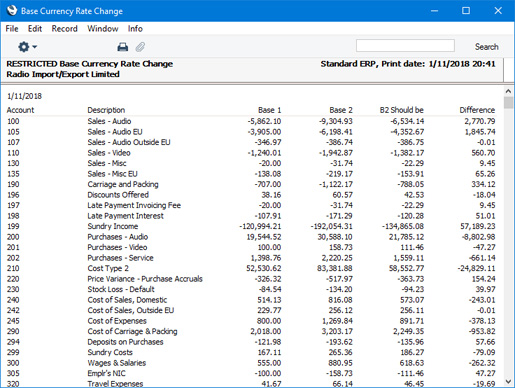515x388 pixels.
Task: Click the application logo in the title bar
Action: point(11,10)
